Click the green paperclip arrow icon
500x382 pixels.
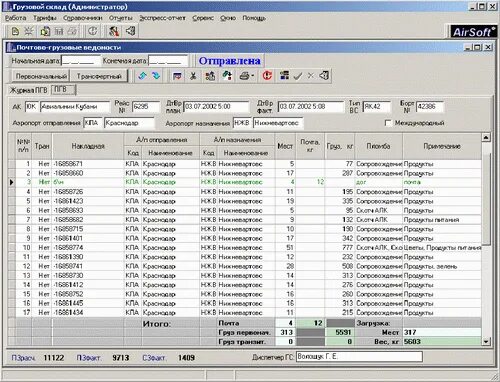[227, 76]
